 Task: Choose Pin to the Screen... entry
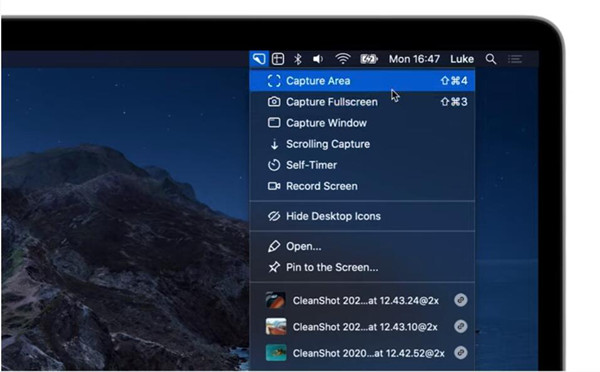point(362,267)
